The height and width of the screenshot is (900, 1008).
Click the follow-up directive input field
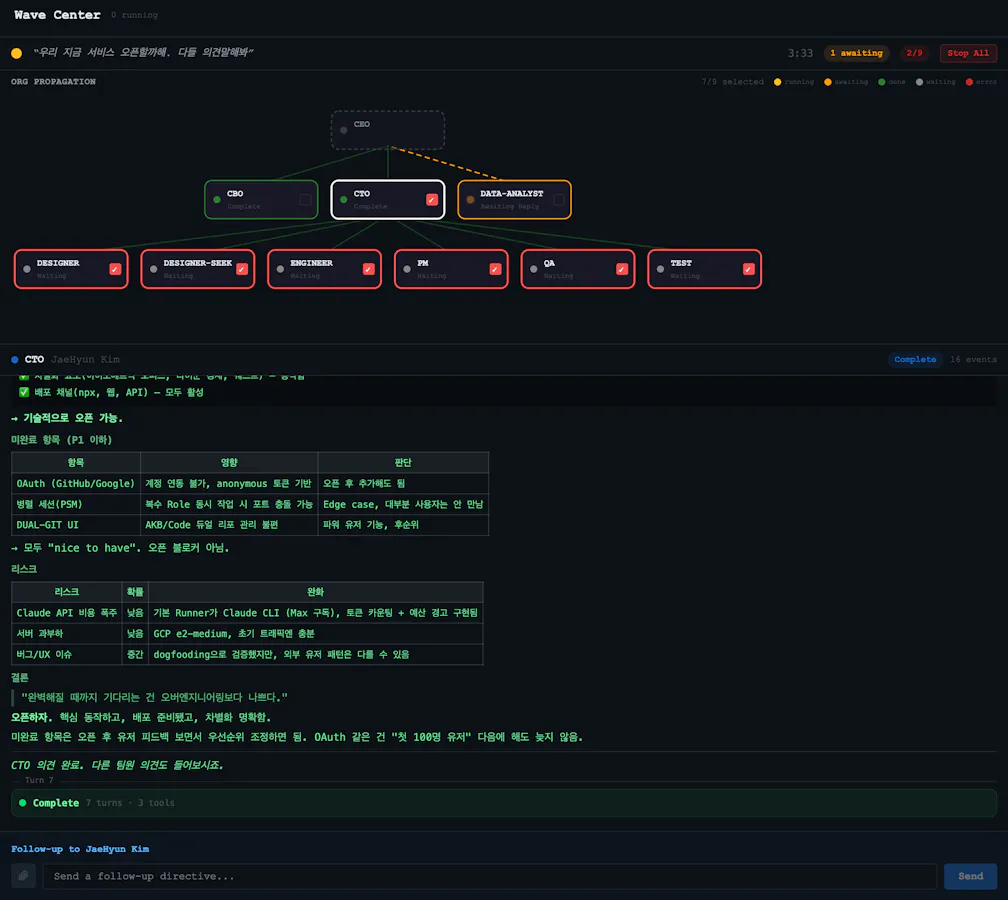tap(489, 876)
